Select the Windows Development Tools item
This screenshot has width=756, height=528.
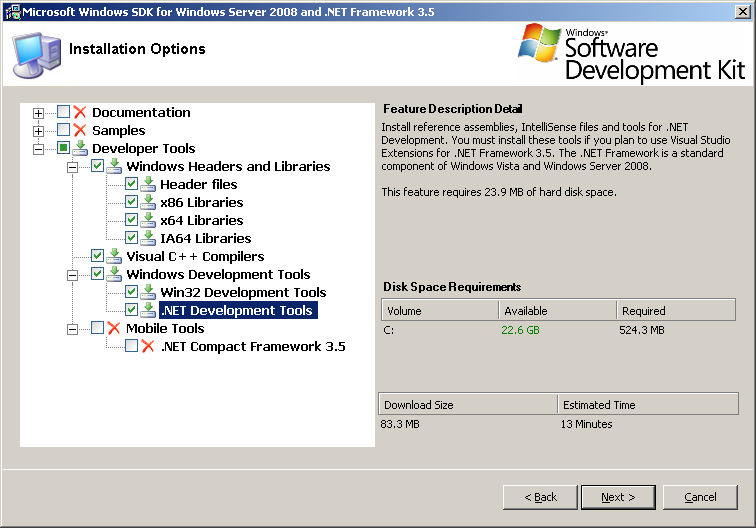click(218, 274)
